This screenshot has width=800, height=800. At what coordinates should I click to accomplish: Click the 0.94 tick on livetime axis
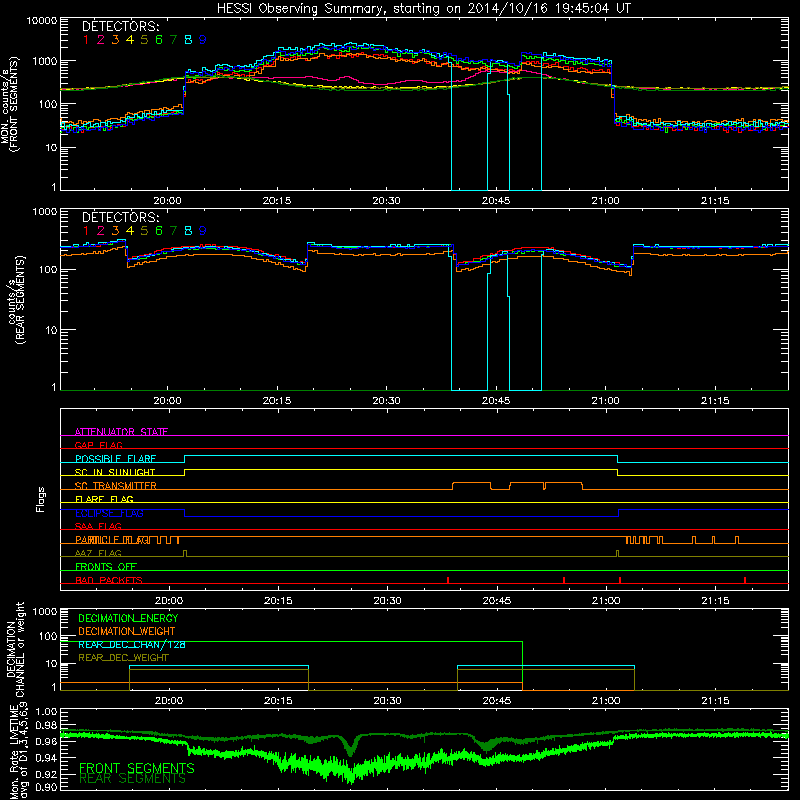tap(47, 758)
